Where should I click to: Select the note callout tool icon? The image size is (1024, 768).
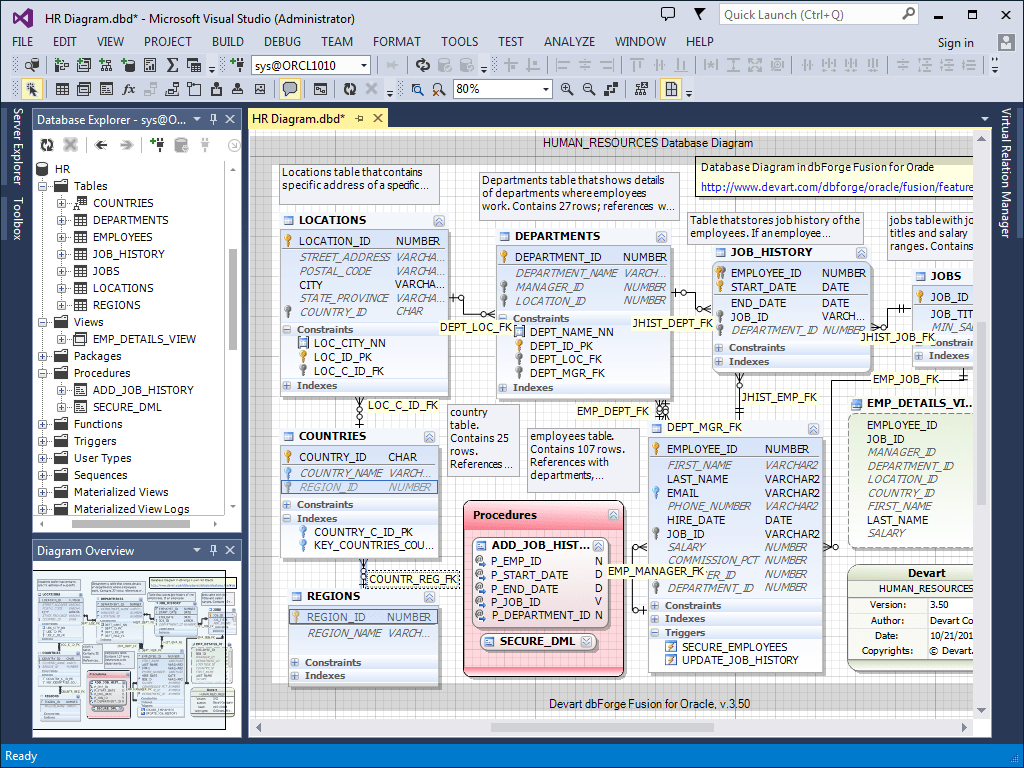[290, 88]
